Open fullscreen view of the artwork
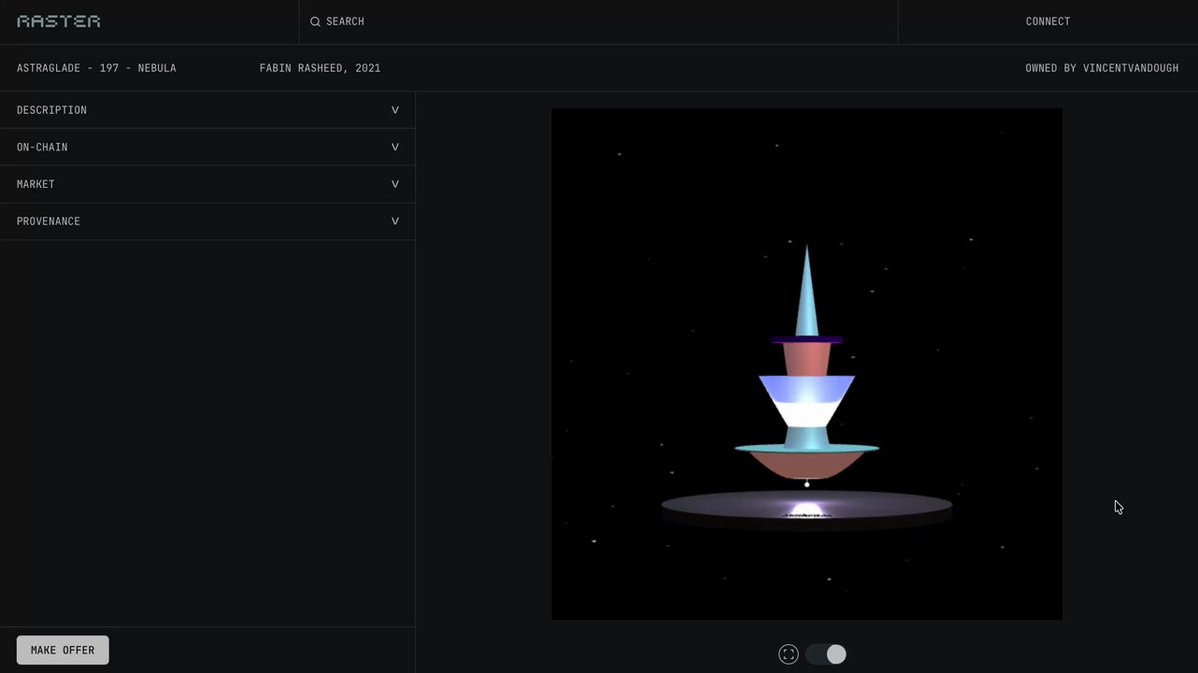 788,654
